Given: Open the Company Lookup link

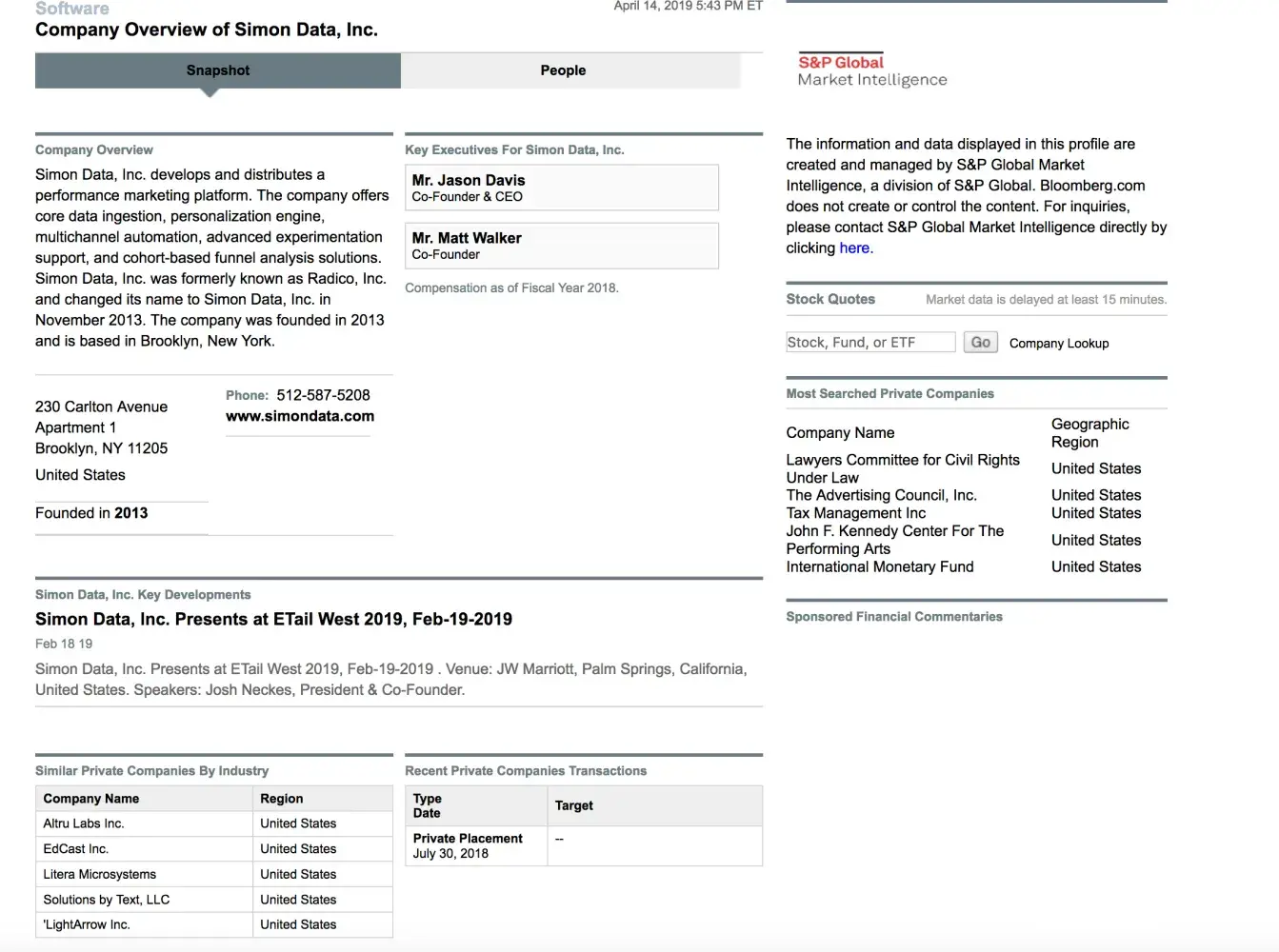Looking at the screenshot, I should click(x=1058, y=344).
